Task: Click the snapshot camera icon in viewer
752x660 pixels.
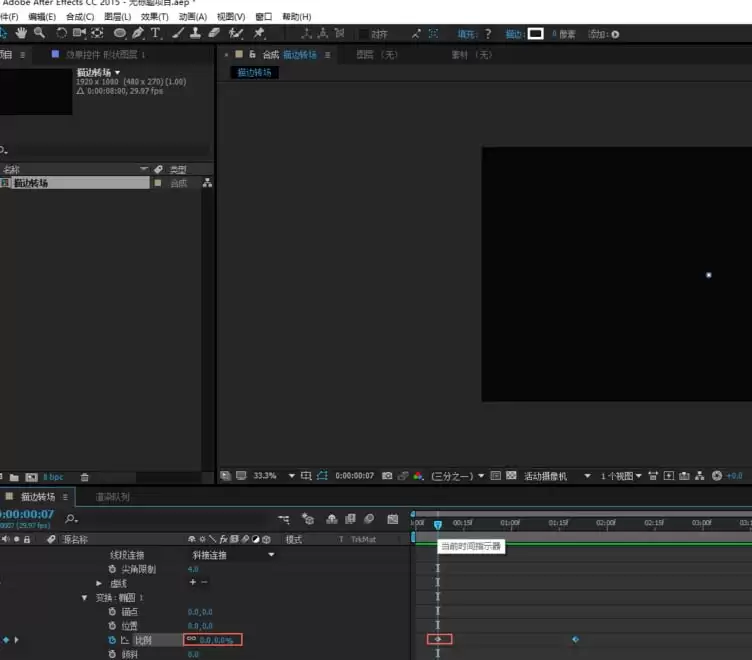Action: pos(387,475)
